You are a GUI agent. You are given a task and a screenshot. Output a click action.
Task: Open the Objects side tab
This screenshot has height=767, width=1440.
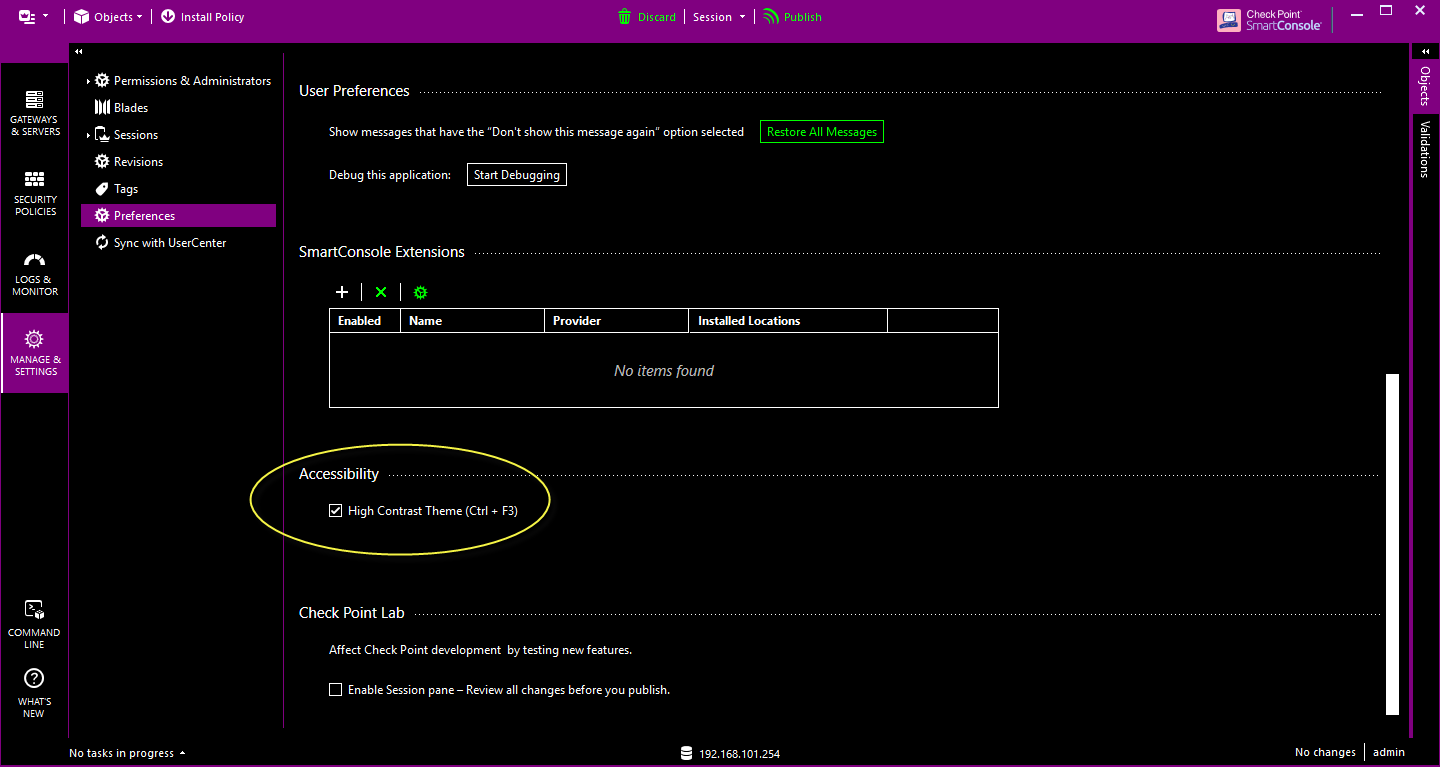(x=1425, y=86)
